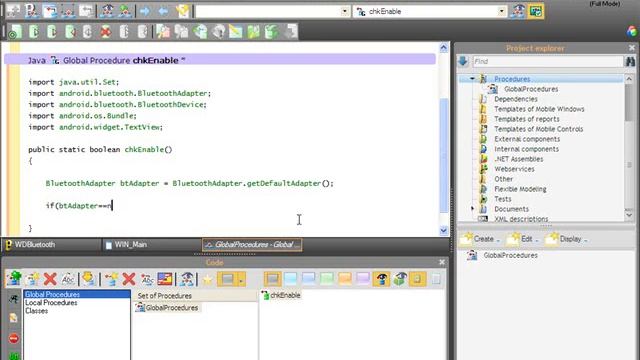The height and width of the screenshot is (360, 640).
Task: Click the blue forward arrow in the top toolbar
Action: [144, 11]
